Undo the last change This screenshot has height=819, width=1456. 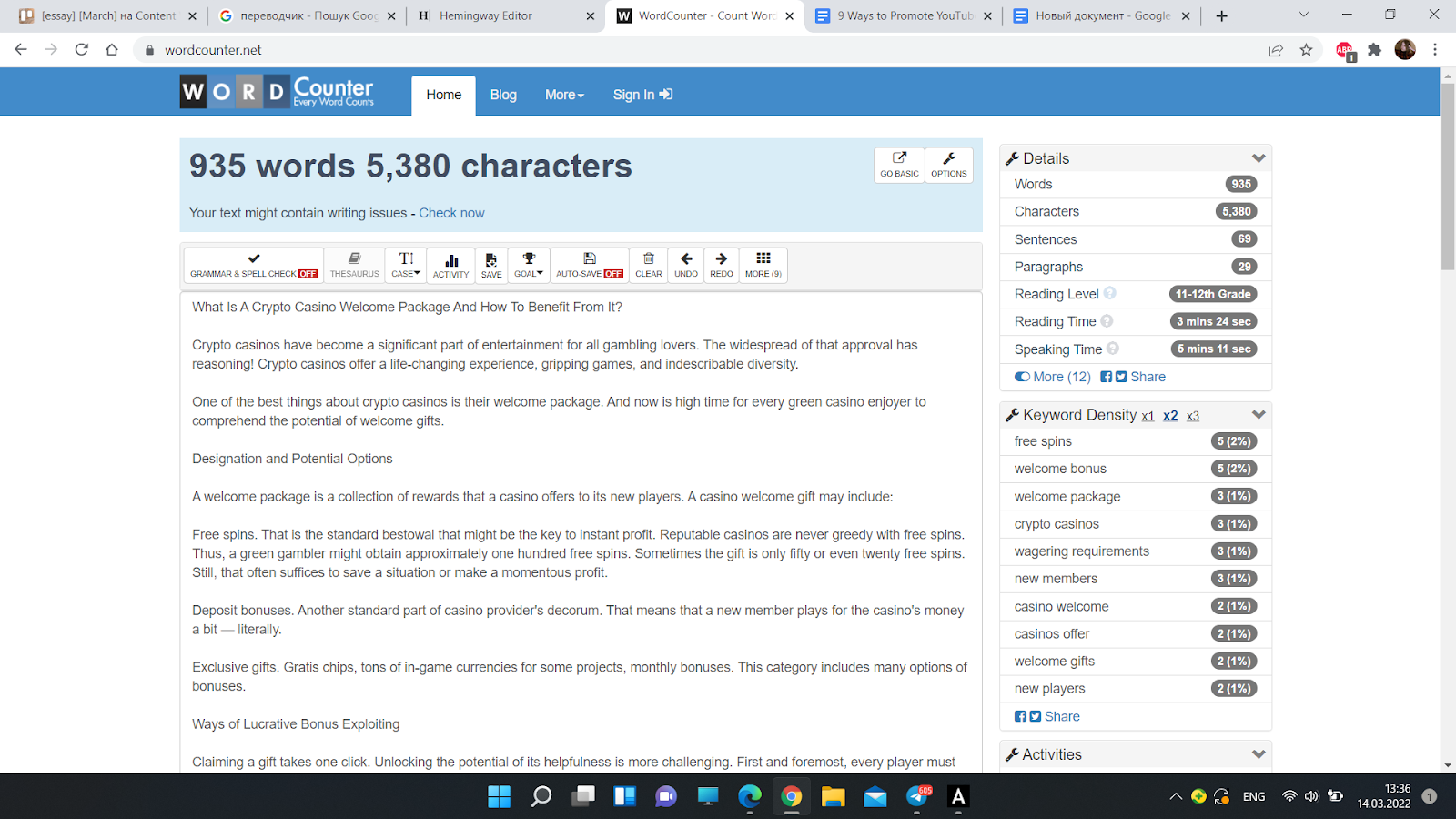coord(686,265)
